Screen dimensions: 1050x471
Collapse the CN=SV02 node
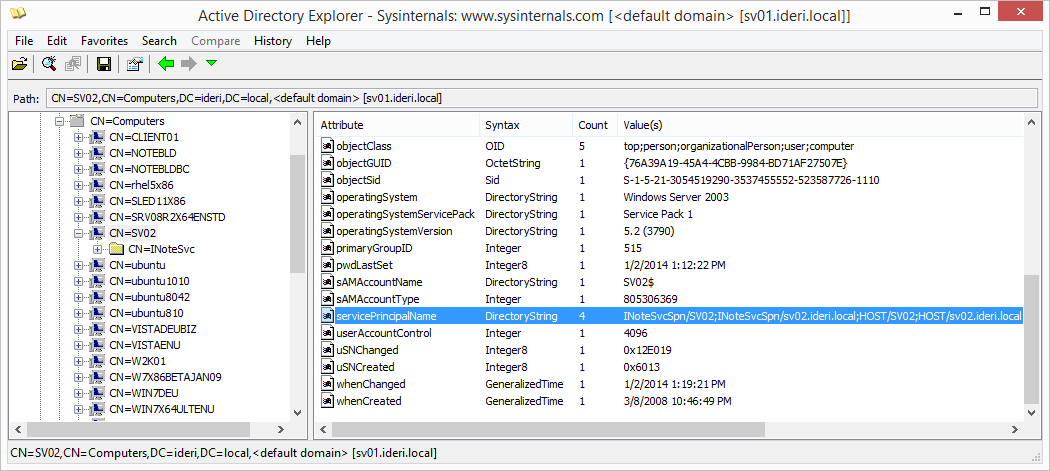[78, 233]
